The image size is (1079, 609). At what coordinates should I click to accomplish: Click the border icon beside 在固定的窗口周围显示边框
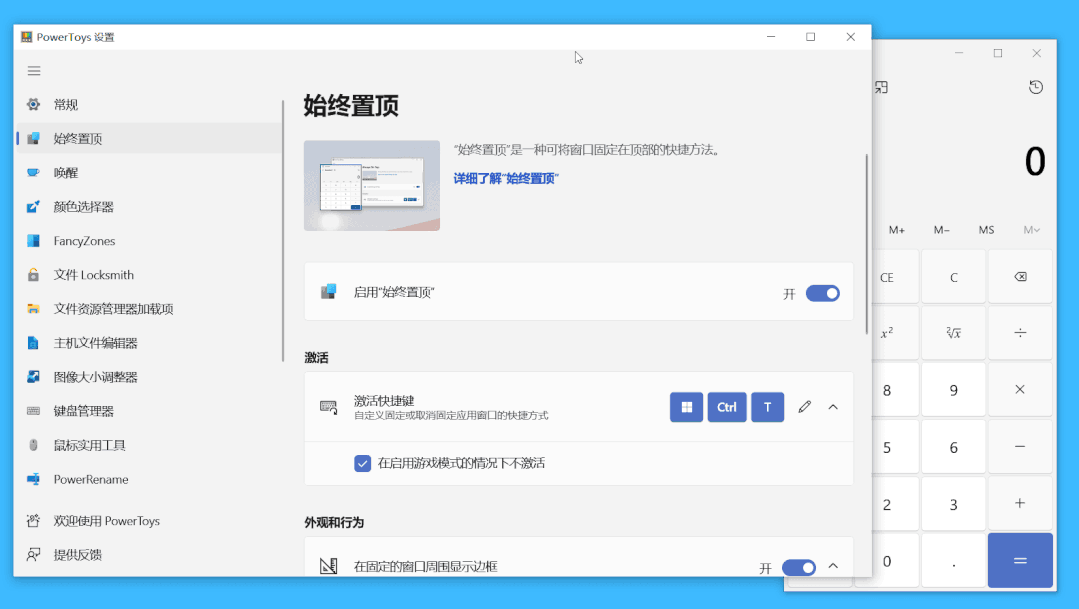[328, 566]
